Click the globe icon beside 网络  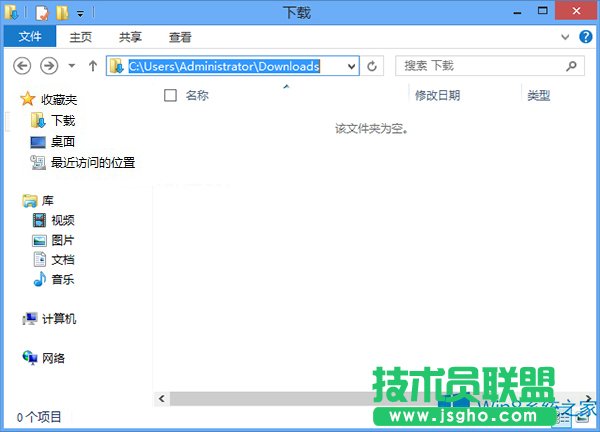[30, 357]
